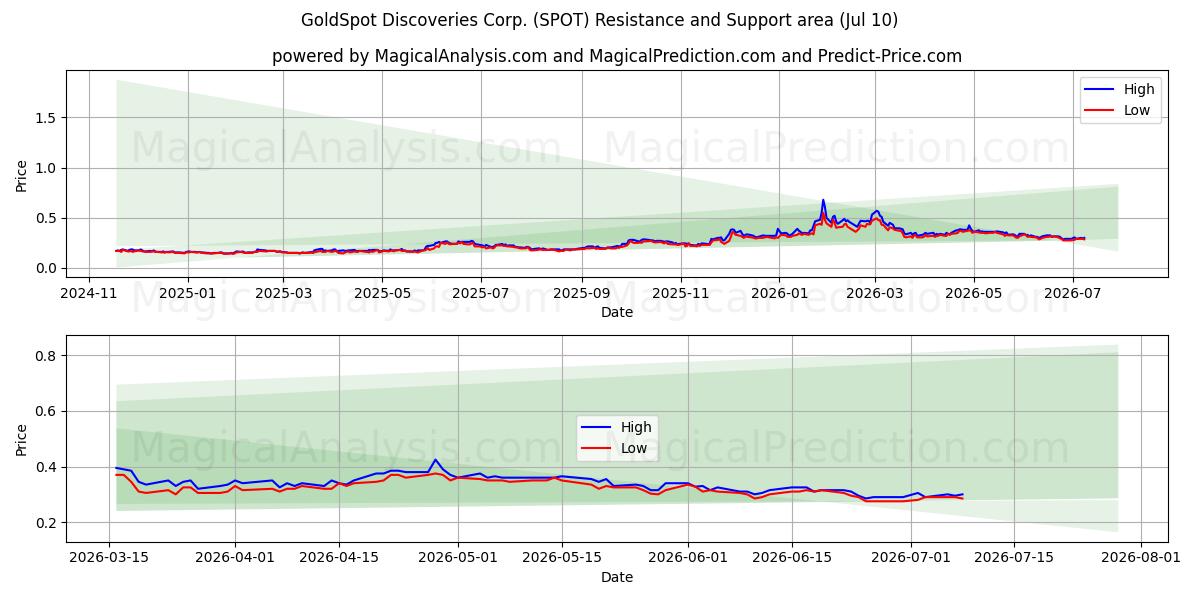Click the High line peak in late April on the bottom chart

435,460
